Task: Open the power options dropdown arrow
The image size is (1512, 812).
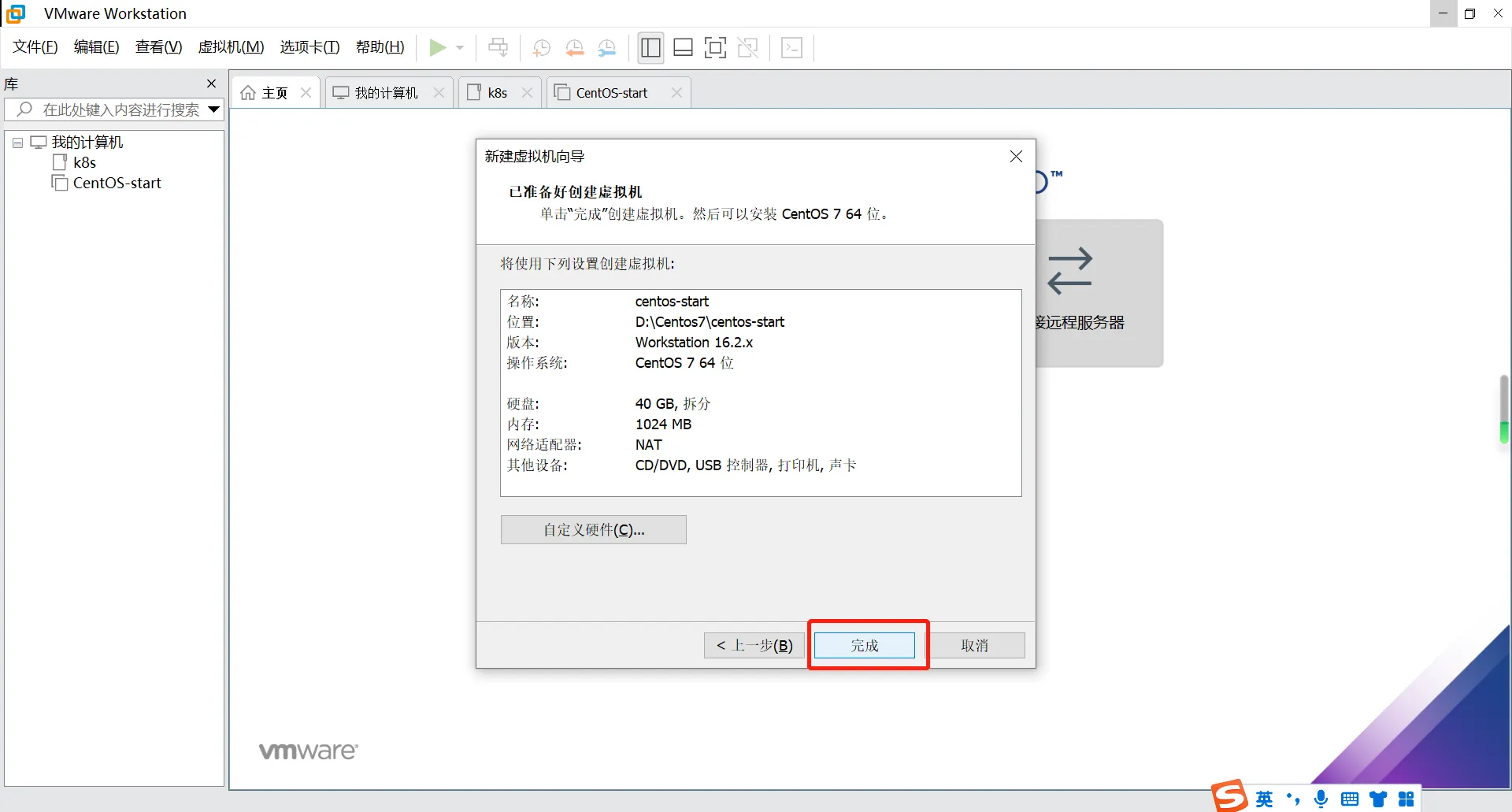Action: (x=460, y=48)
